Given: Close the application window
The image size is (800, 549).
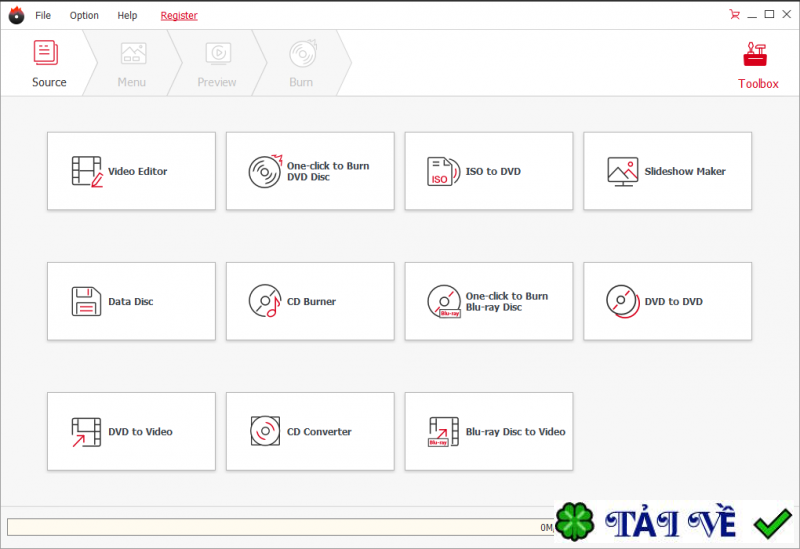Looking at the screenshot, I should [x=787, y=14].
